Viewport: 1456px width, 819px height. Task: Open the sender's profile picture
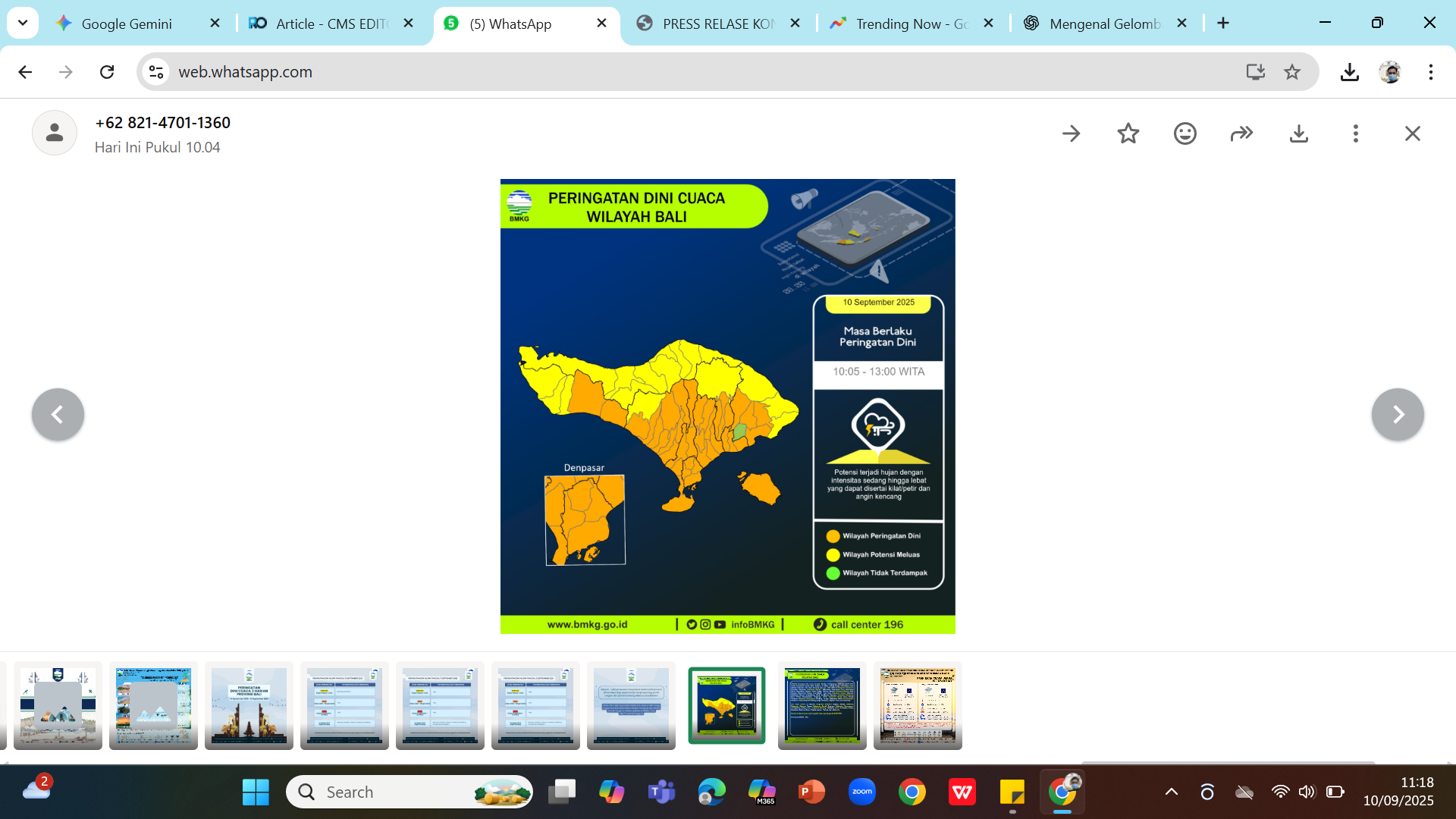[x=55, y=133]
